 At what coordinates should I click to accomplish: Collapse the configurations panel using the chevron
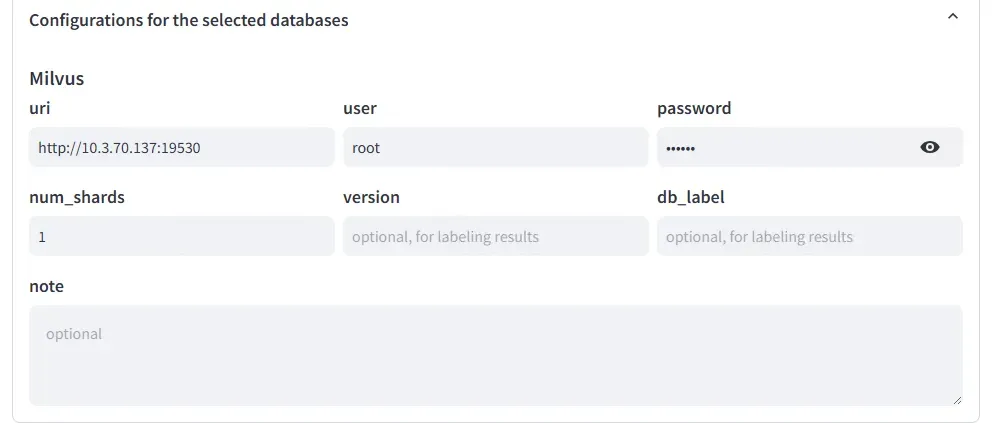[x=952, y=18]
